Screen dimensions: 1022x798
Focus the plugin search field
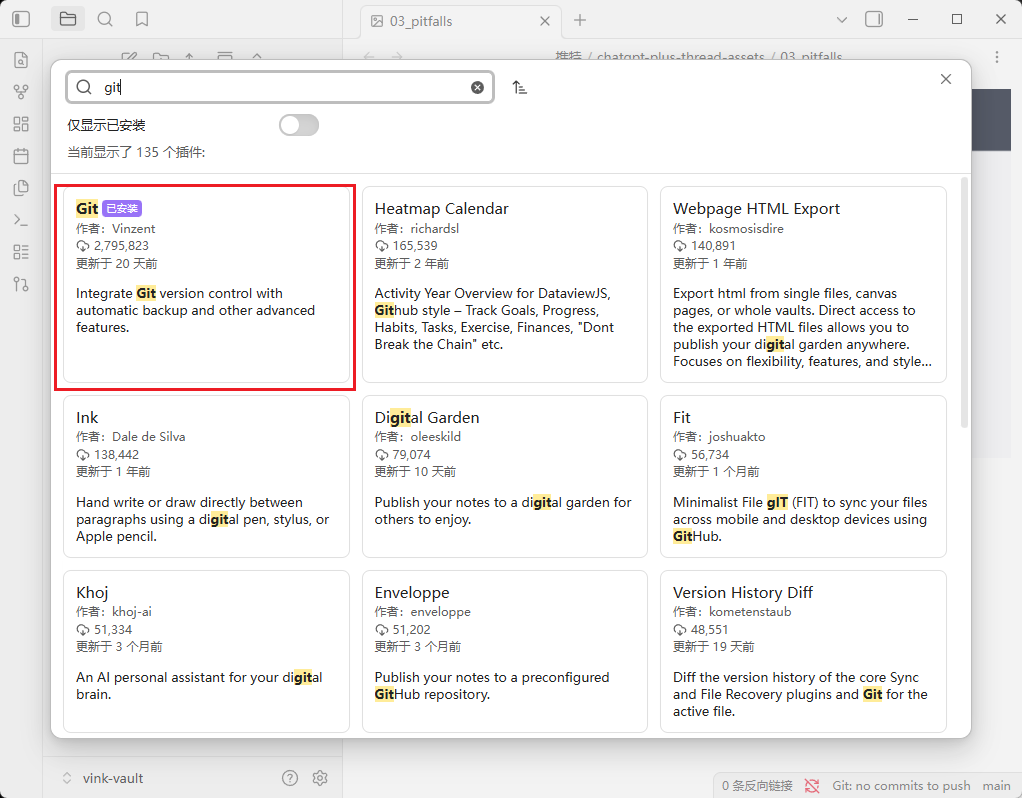click(x=280, y=87)
